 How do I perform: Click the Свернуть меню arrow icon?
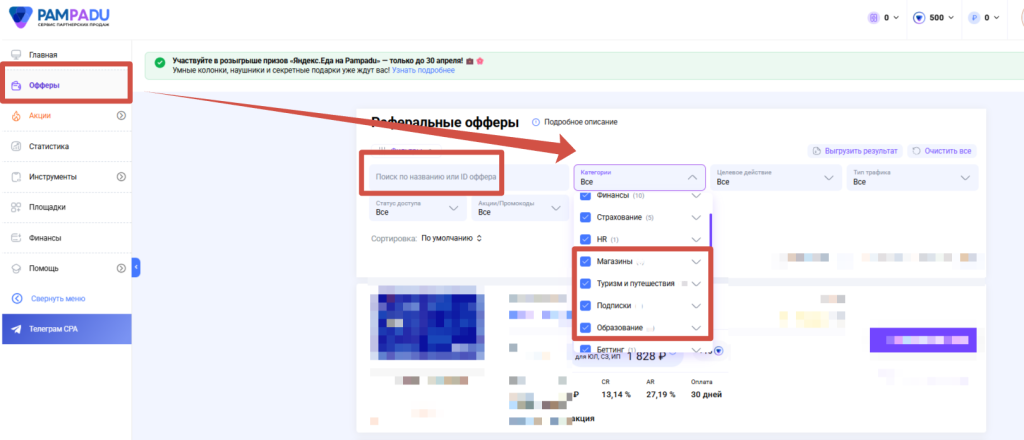point(17,298)
